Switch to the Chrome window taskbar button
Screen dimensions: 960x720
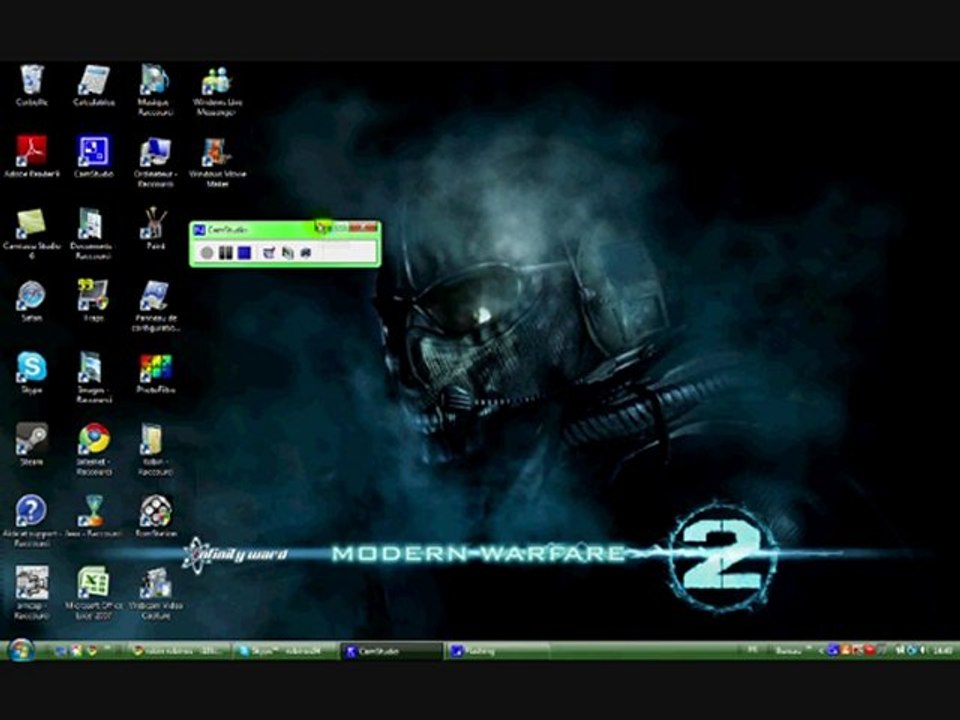pyautogui.click(x=179, y=651)
